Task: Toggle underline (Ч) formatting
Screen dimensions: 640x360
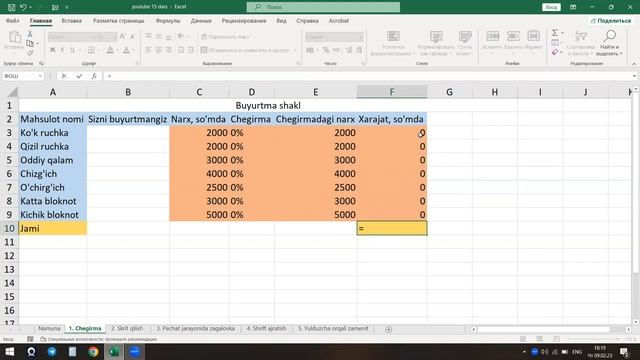Action: (x=72, y=50)
